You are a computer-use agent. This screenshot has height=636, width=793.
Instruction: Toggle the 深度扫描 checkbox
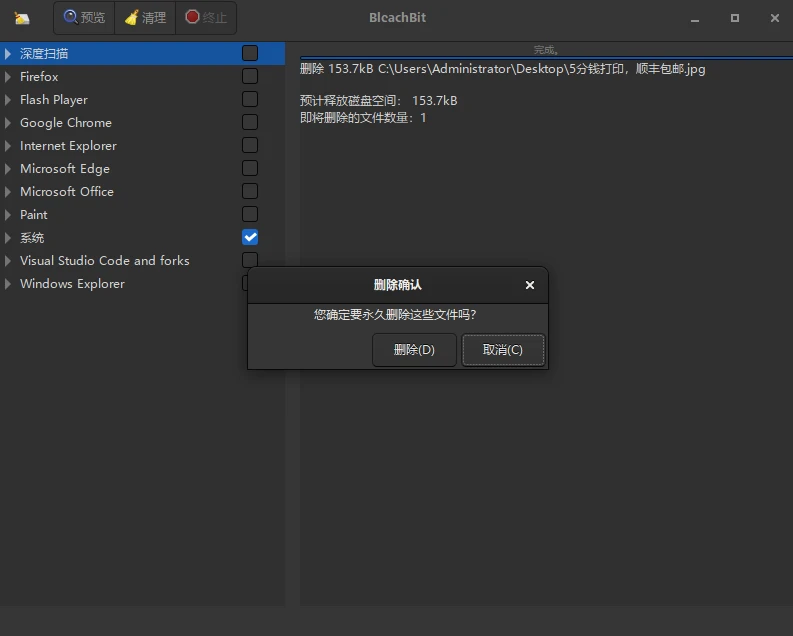[x=250, y=53]
